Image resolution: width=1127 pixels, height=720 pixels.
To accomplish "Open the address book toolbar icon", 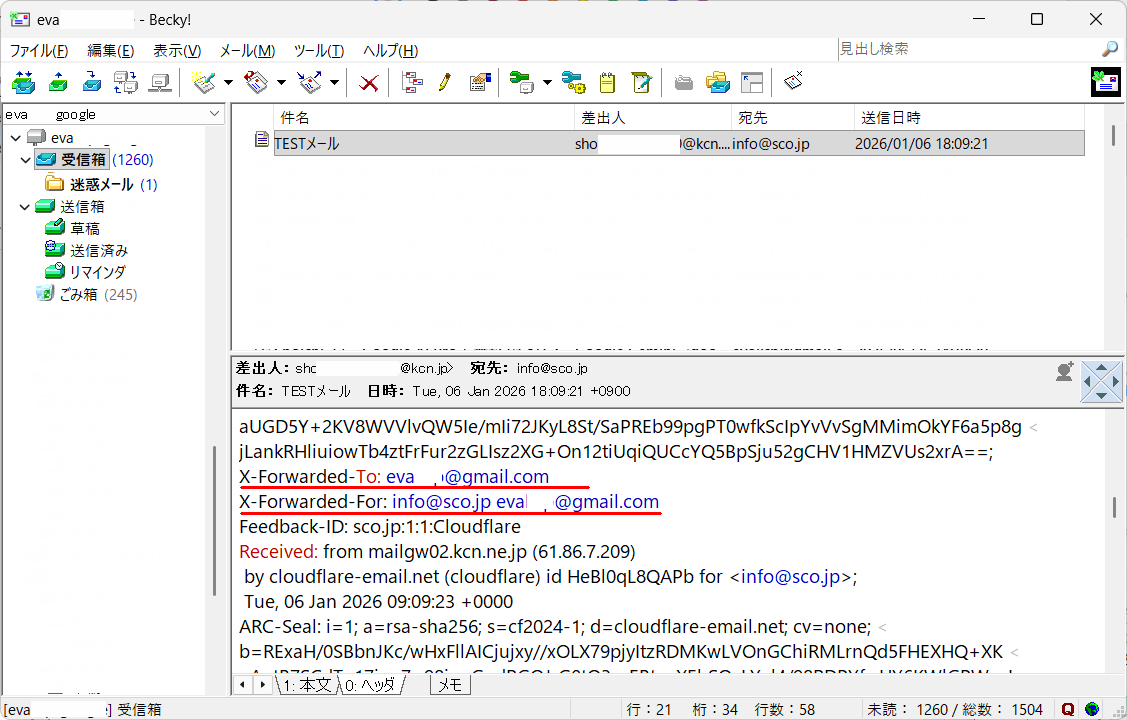I will click(x=479, y=82).
